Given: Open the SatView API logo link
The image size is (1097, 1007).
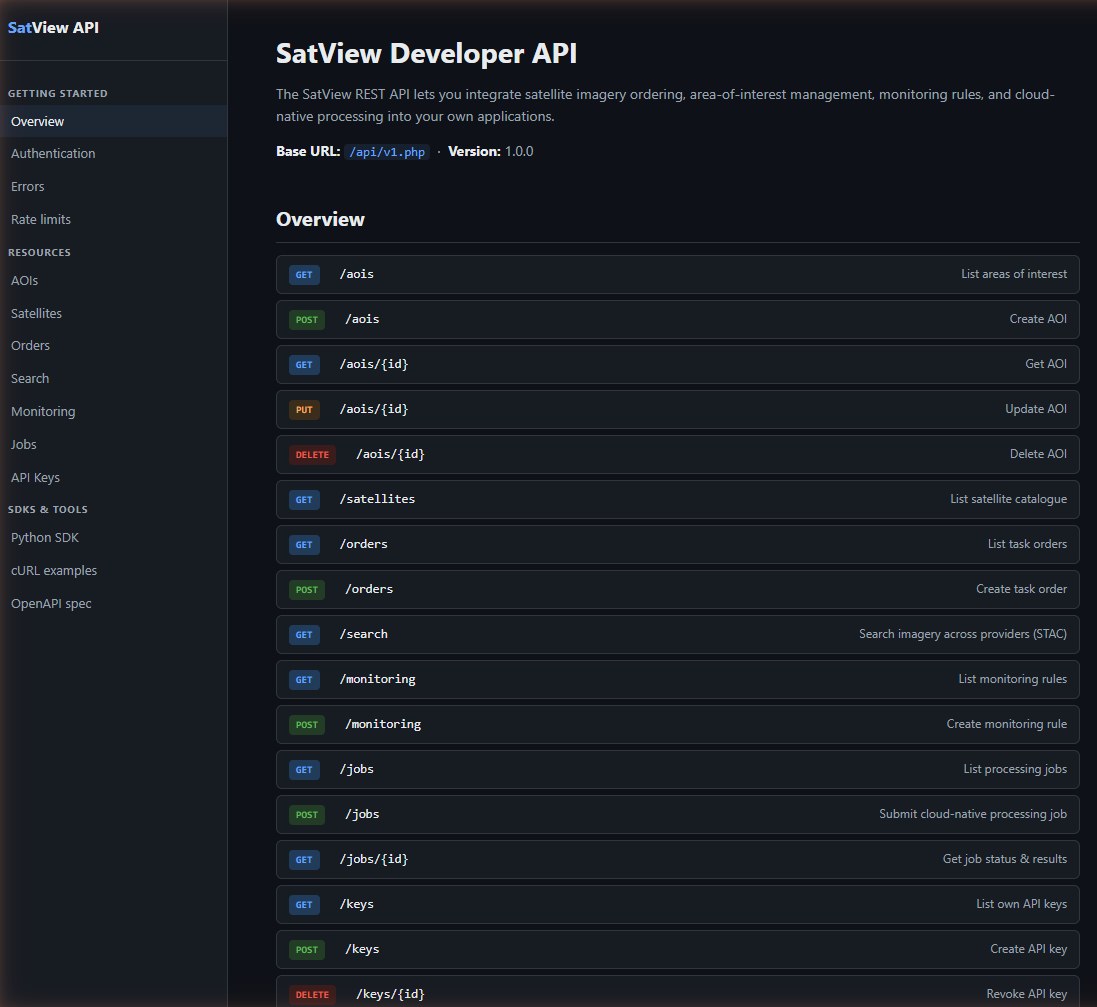Looking at the screenshot, I should [x=53, y=28].
